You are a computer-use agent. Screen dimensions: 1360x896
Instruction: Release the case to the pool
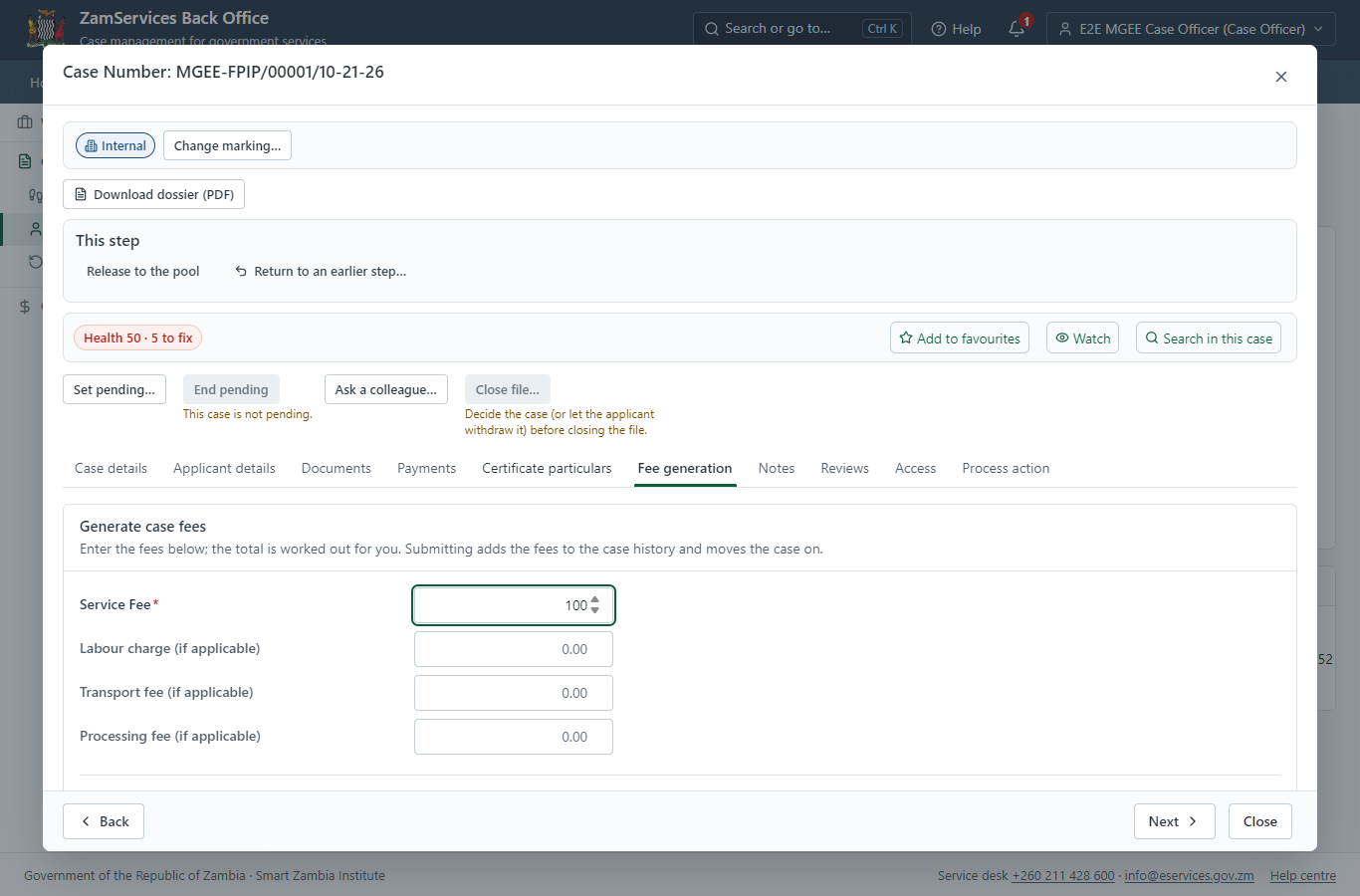143,271
